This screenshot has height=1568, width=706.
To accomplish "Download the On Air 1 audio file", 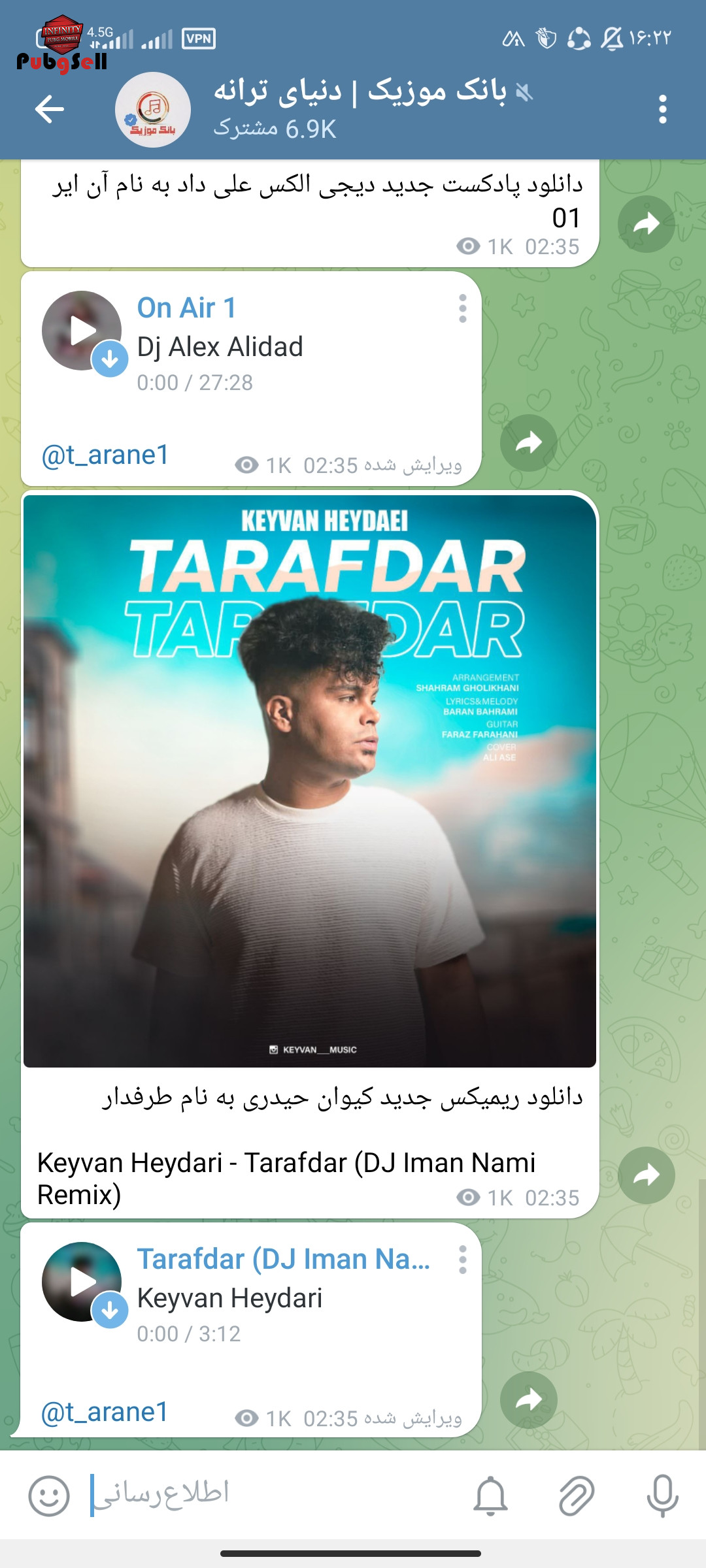I will 110,359.
